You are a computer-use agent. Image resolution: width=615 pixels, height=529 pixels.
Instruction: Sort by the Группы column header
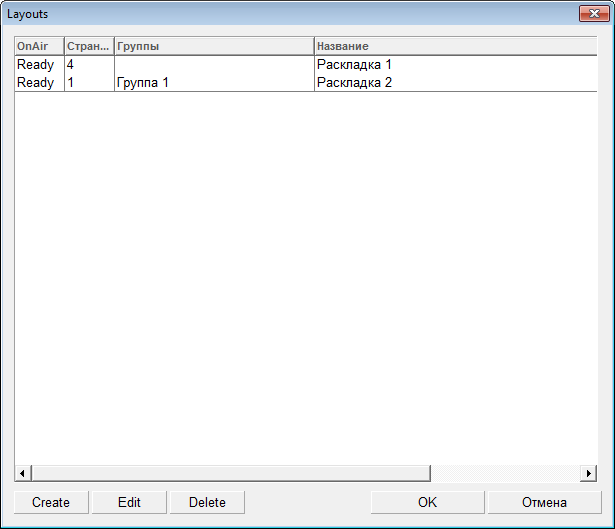213,47
